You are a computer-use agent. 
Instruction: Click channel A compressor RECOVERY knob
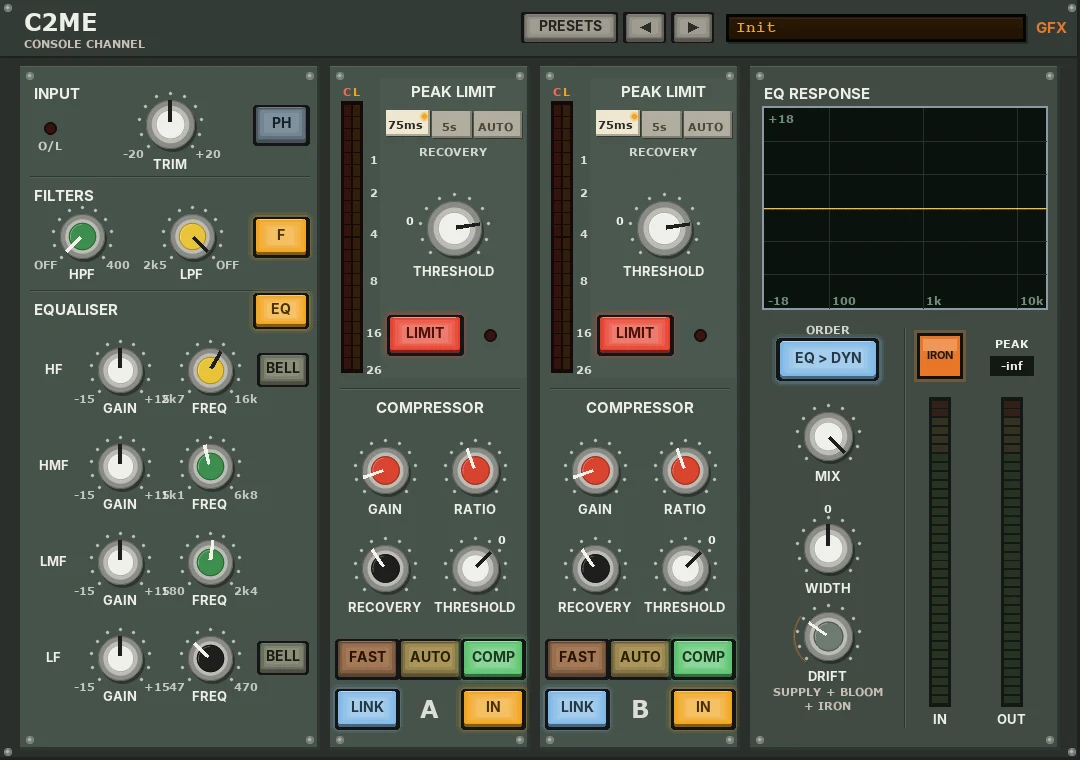[385, 569]
